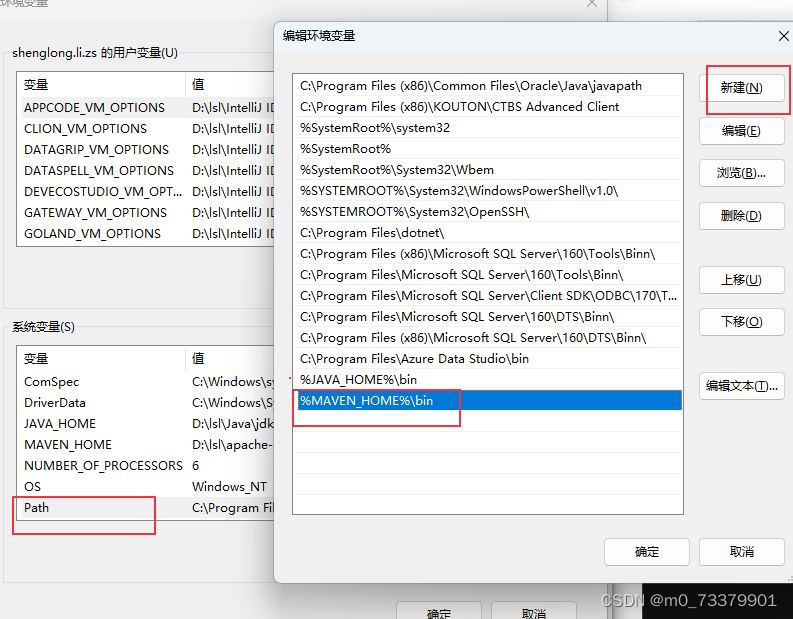Click 值 header in user variables table
This screenshot has width=793, height=619.
click(x=230, y=84)
